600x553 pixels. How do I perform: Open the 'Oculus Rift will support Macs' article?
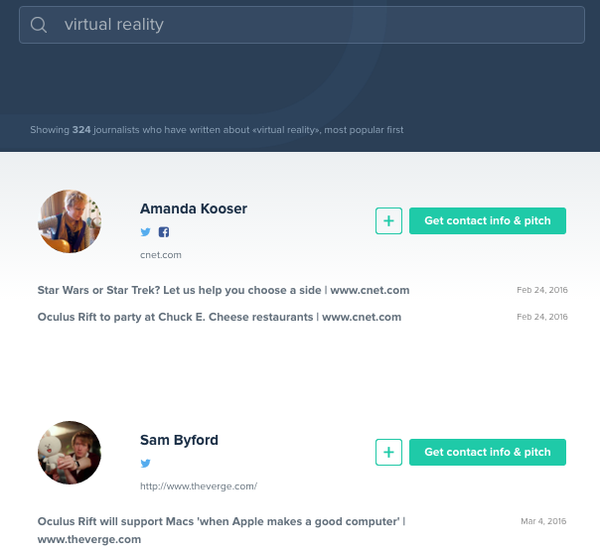pyautogui.click(x=222, y=530)
